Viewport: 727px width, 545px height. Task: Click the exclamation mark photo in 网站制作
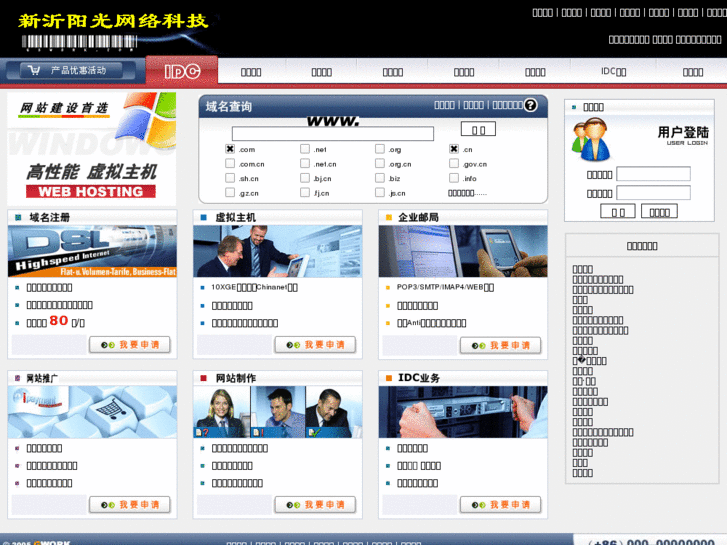coord(278,412)
